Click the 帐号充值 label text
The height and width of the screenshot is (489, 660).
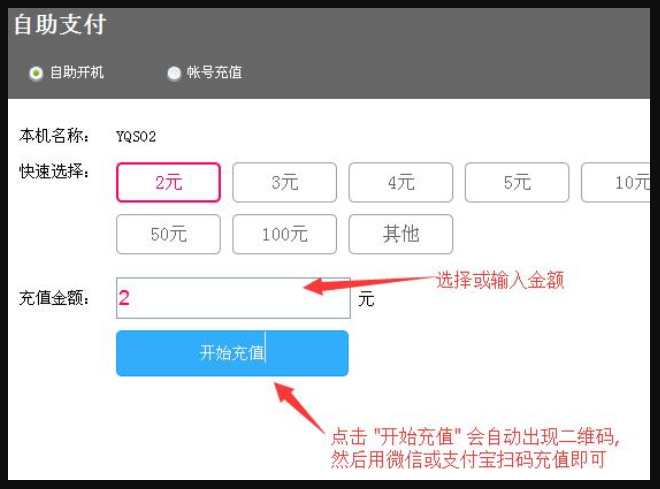[214, 72]
